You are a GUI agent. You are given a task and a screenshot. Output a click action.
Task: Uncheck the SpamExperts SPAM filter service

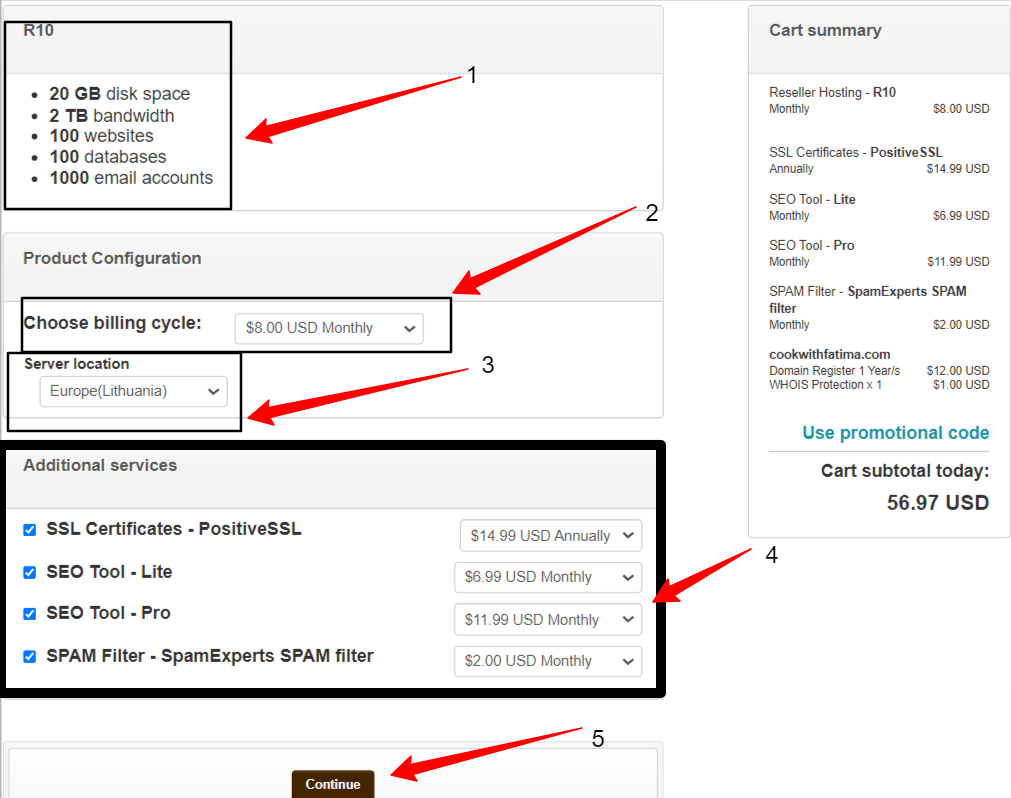point(29,656)
